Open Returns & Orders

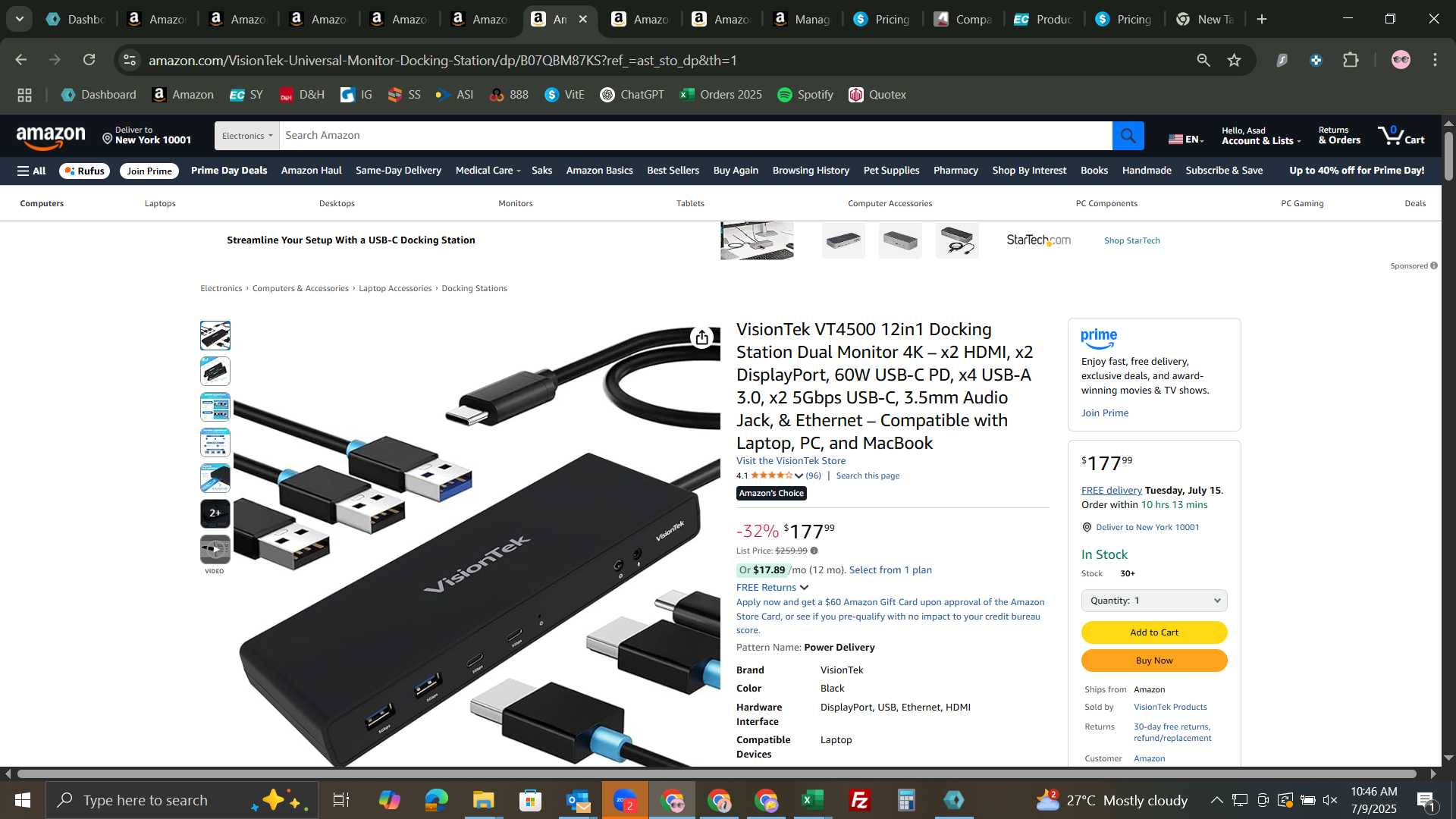click(x=1338, y=136)
